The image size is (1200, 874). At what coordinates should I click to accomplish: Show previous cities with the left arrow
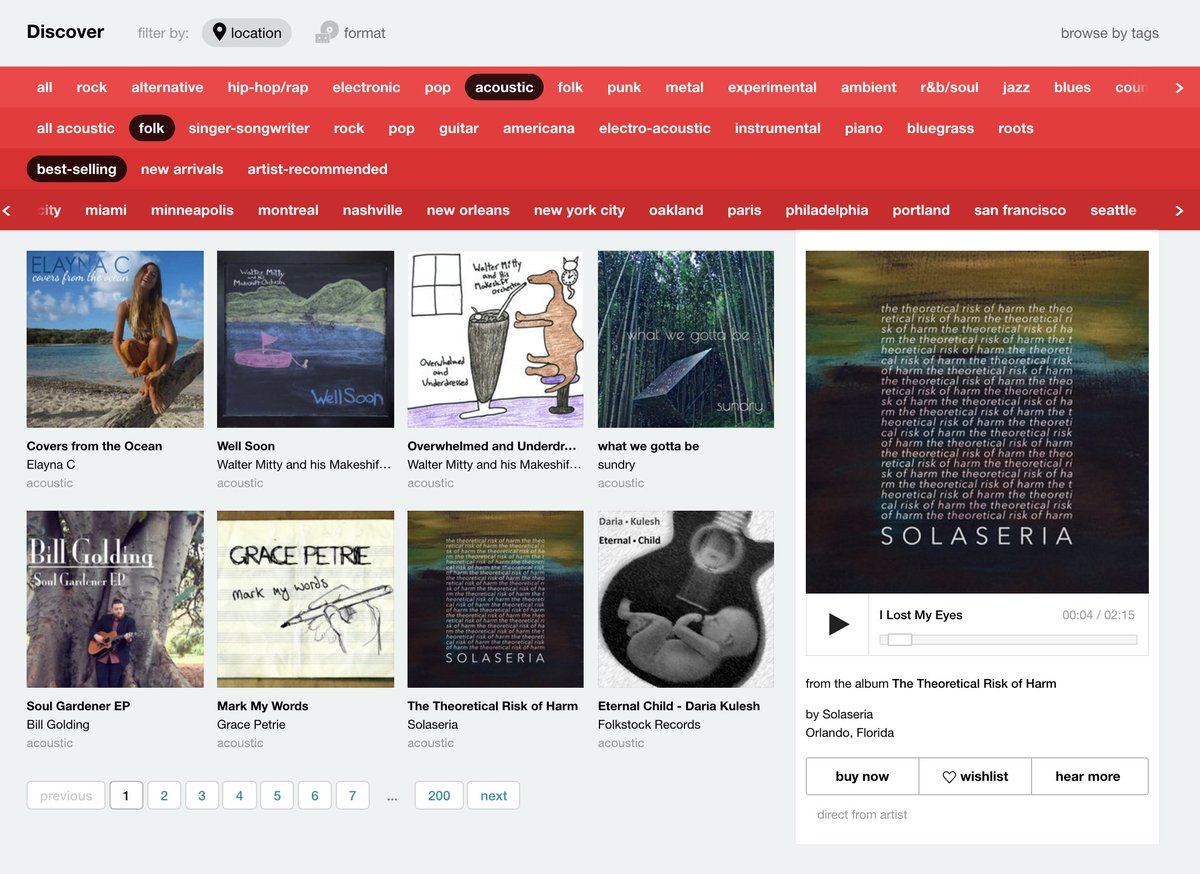pyautogui.click(x=7, y=210)
